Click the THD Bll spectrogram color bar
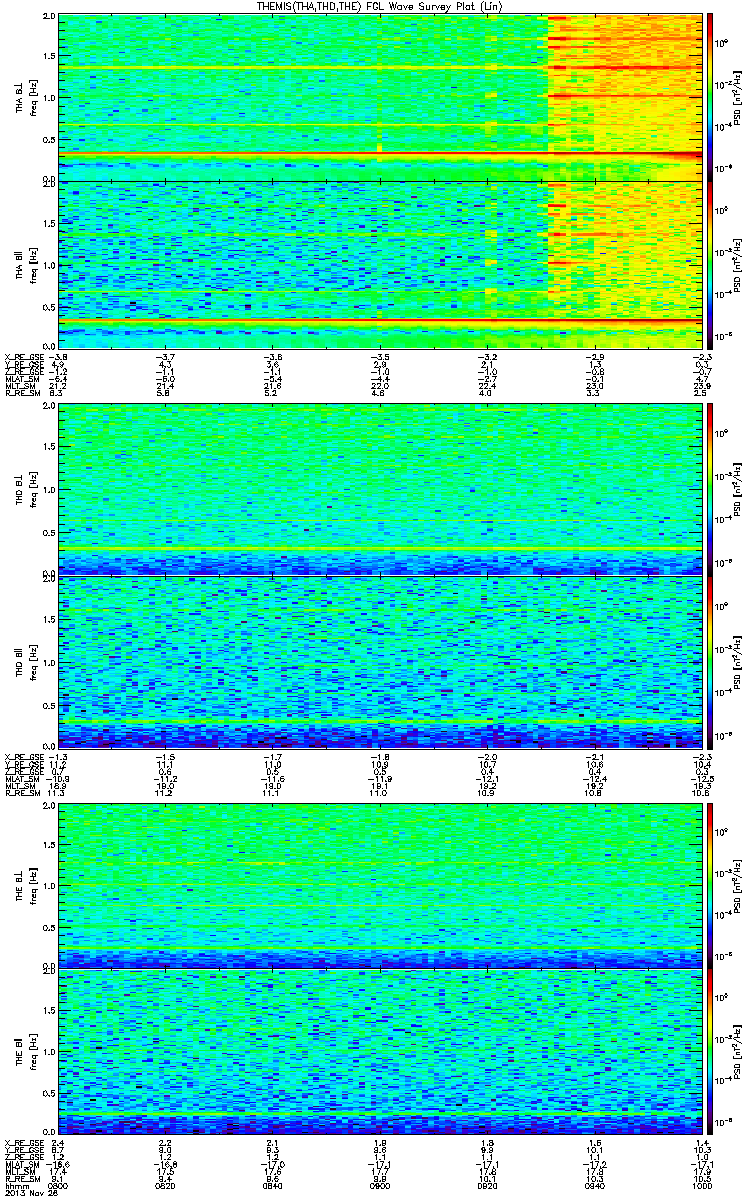The width and height of the screenshot is (750, 1200). [711, 661]
